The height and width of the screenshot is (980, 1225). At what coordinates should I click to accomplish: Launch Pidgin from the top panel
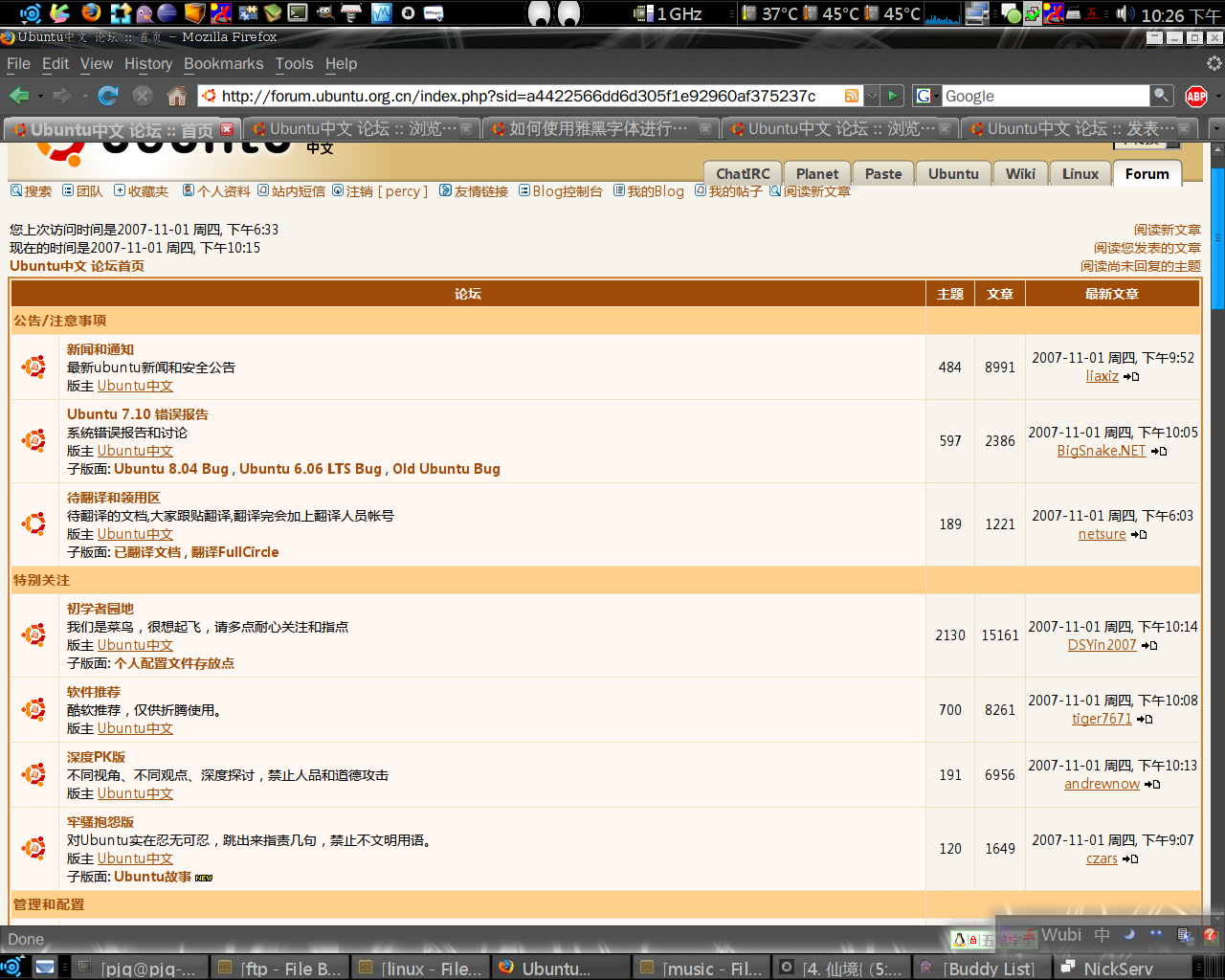tap(145, 12)
